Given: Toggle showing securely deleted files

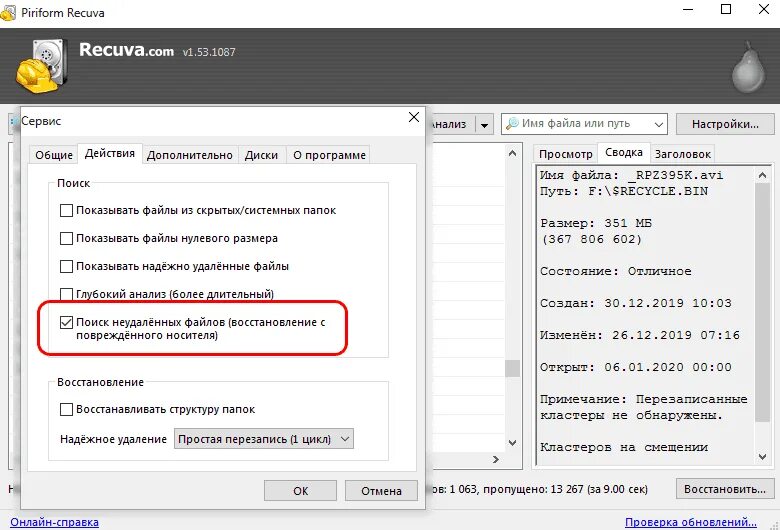Looking at the screenshot, I should (x=66, y=266).
